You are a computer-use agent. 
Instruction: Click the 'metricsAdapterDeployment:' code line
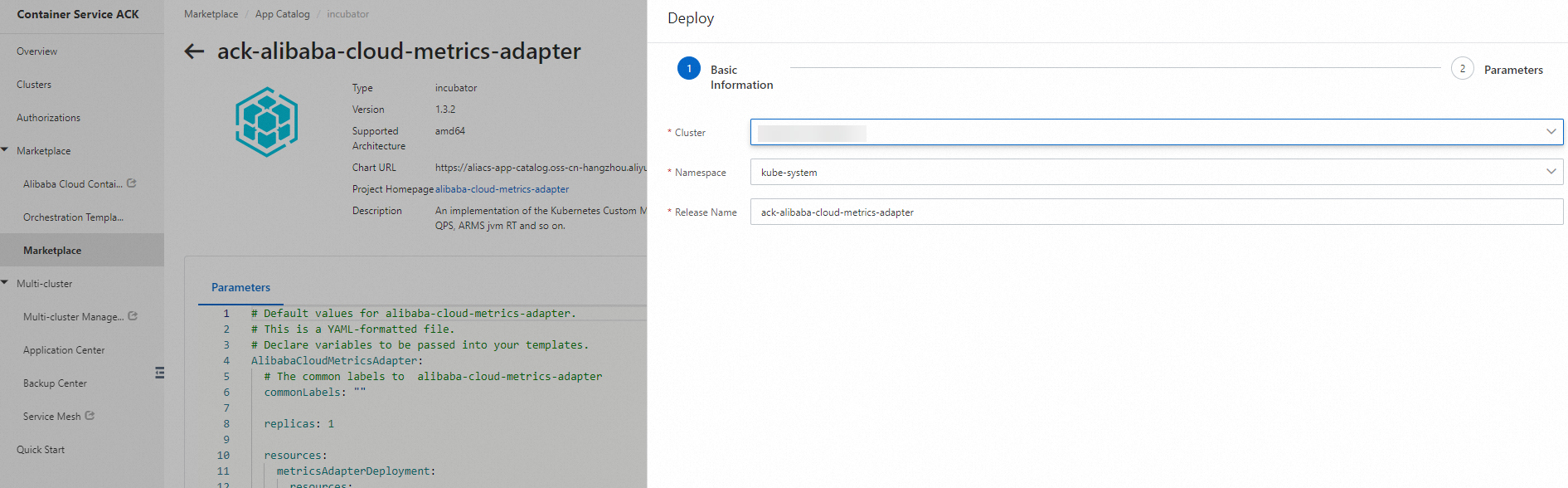(357, 471)
